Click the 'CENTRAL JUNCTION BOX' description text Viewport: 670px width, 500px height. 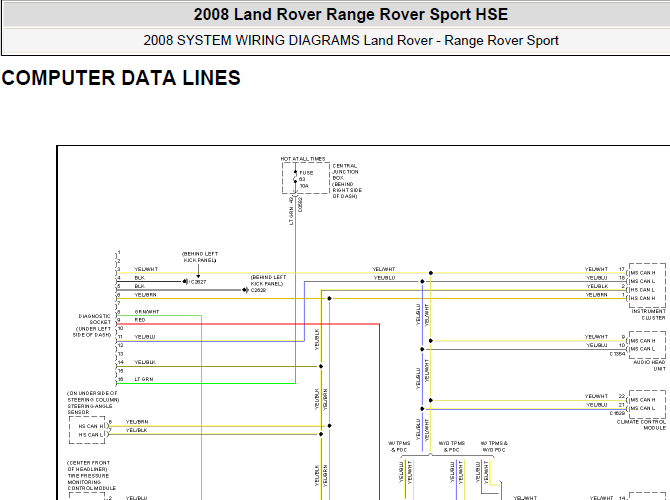(x=347, y=181)
